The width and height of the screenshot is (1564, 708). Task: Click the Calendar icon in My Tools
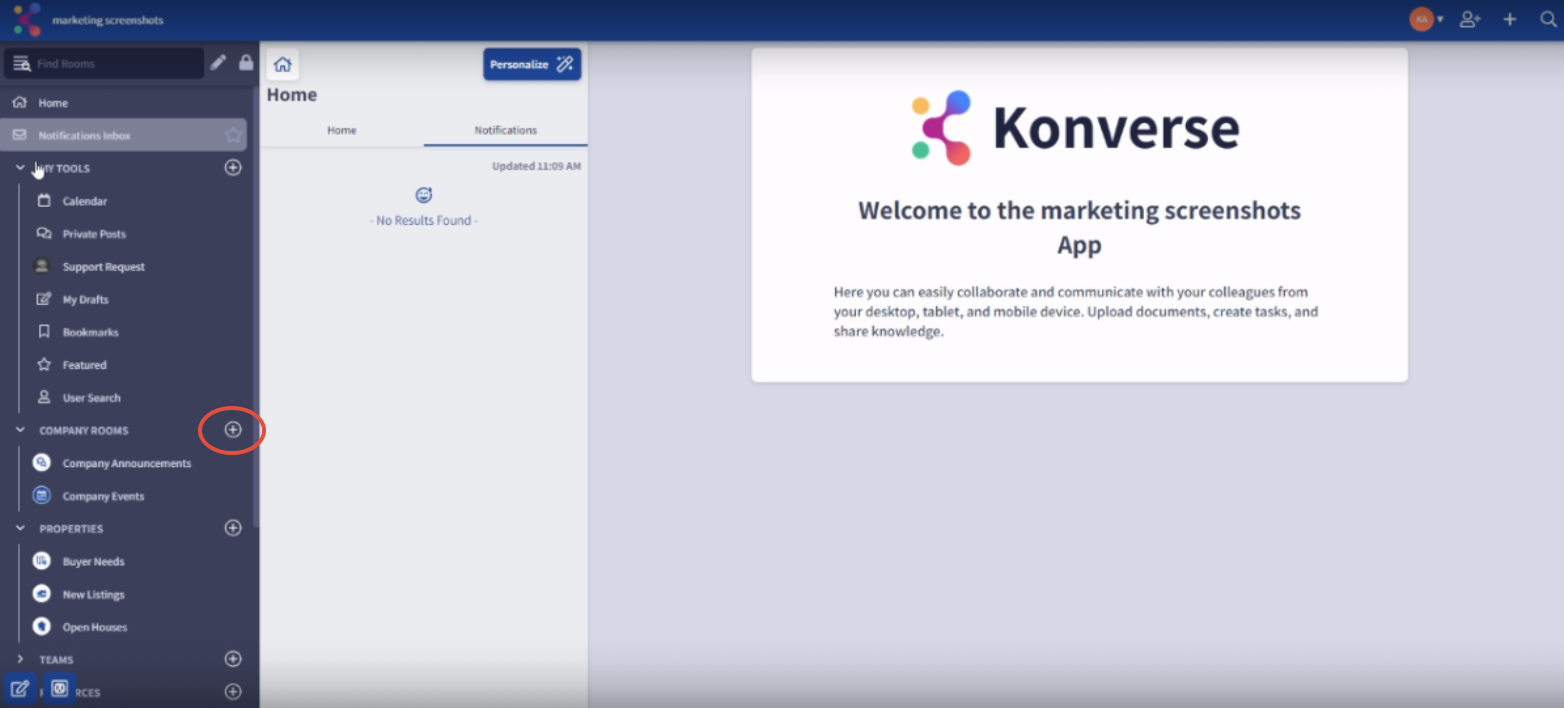coord(44,201)
